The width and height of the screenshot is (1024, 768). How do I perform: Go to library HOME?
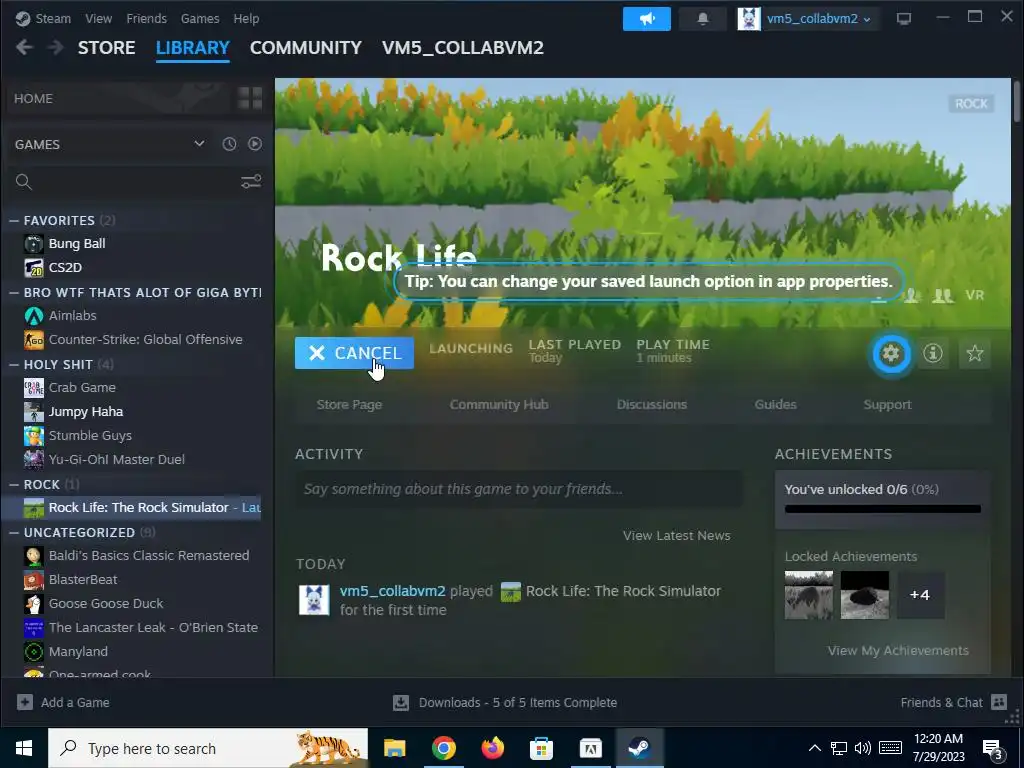point(118,99)
